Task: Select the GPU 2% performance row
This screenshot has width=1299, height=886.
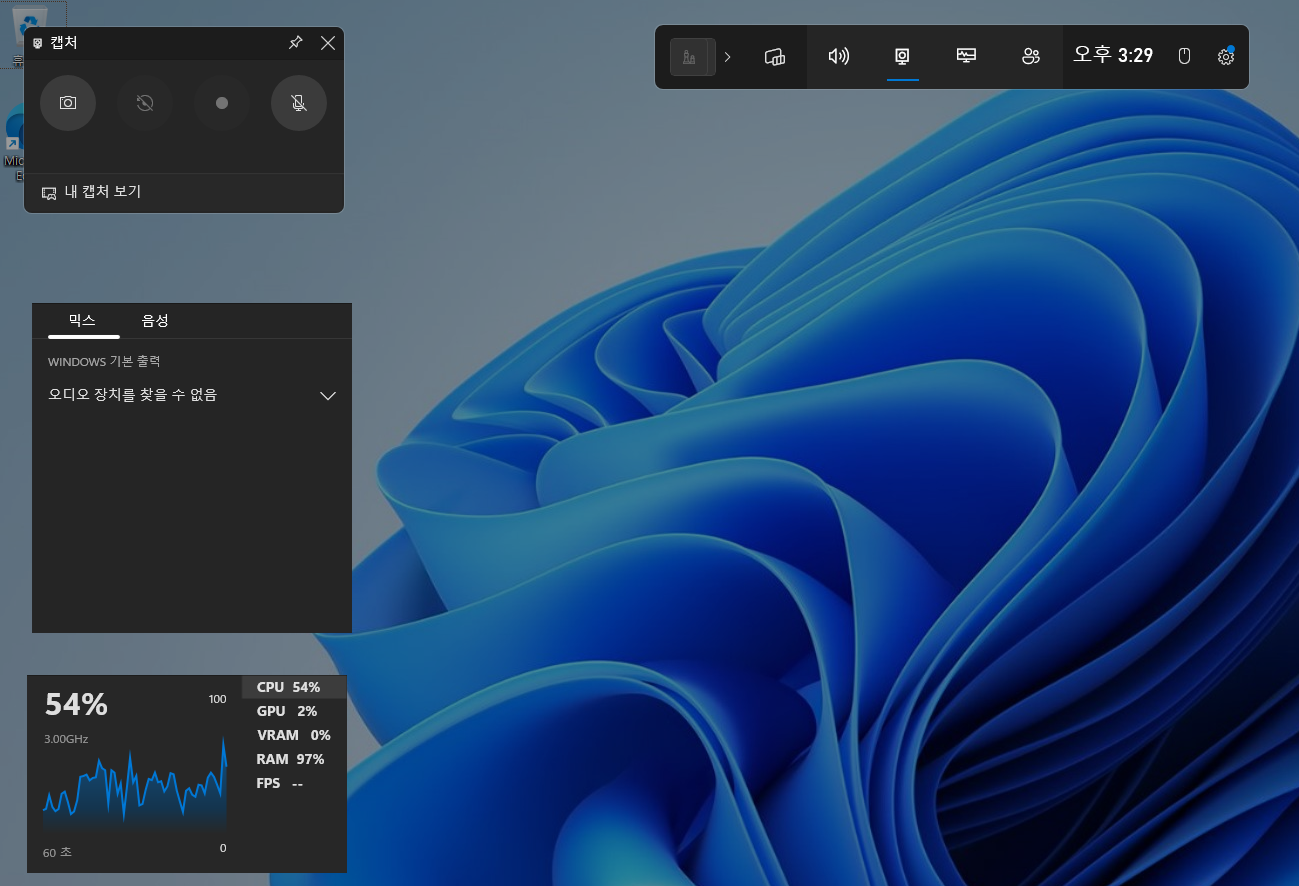Action: [294, 711]
